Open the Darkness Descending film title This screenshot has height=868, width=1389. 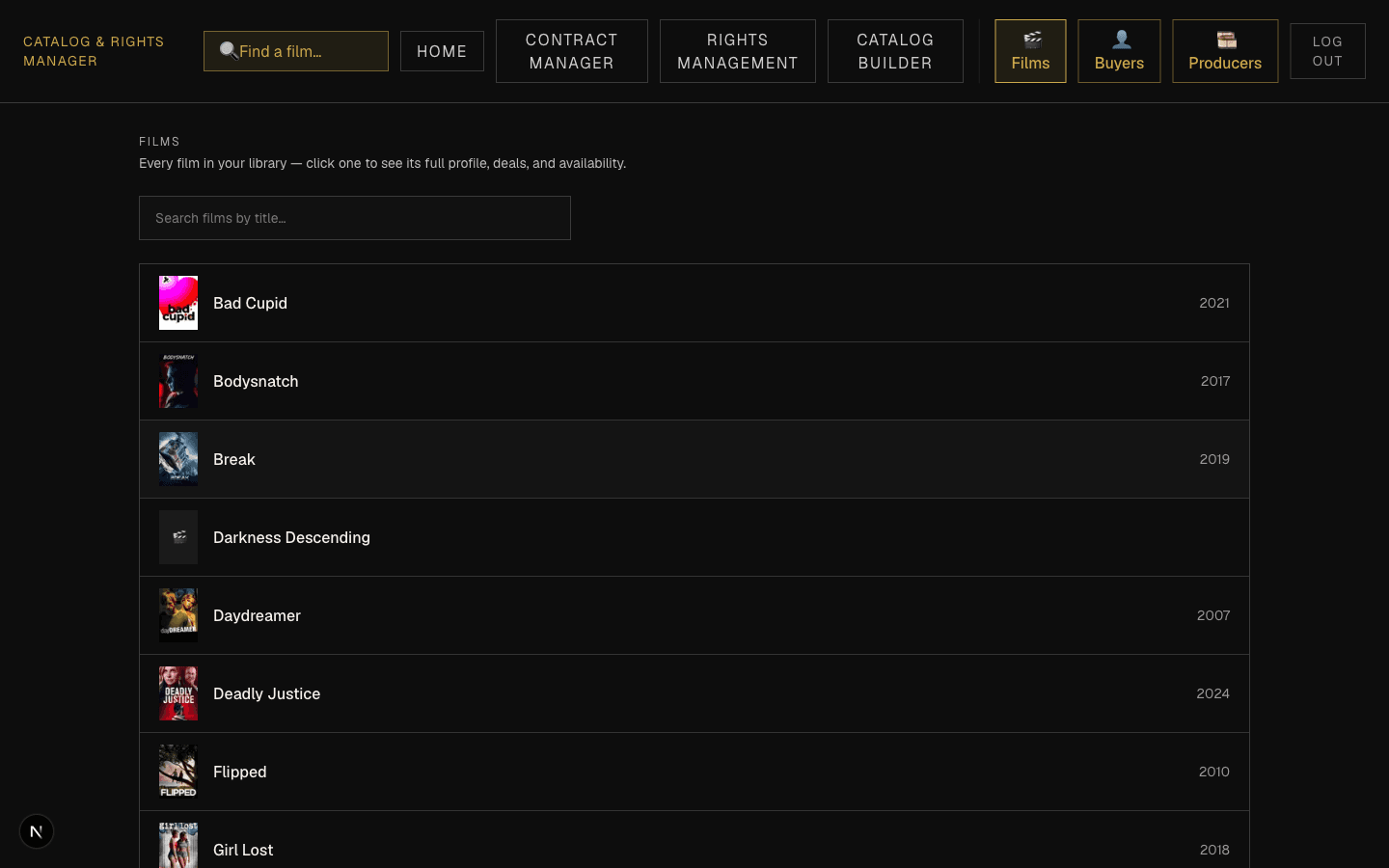coord(291,537)
